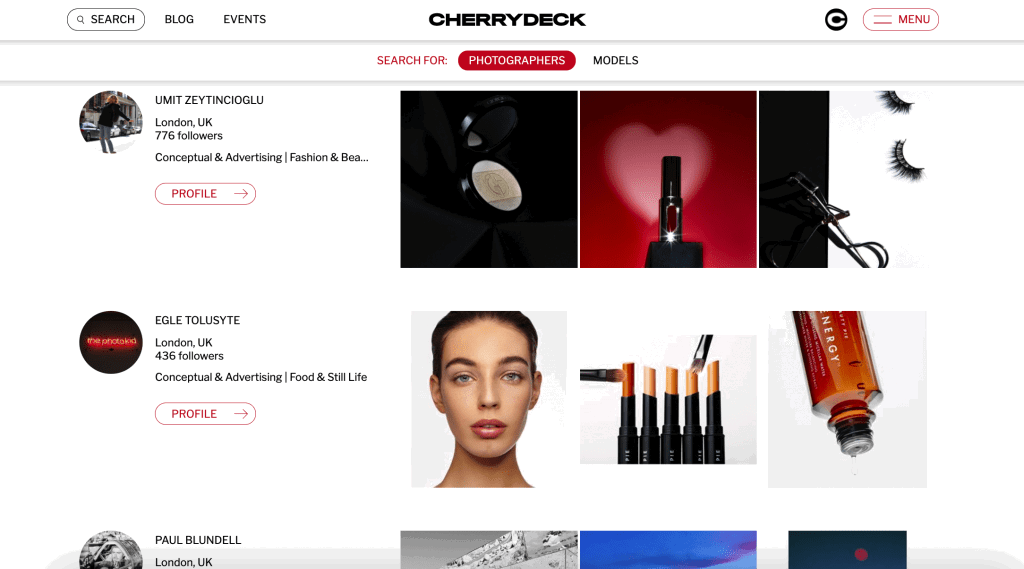The width and height of the screenshot is (1024, 569).
Task: Open Egle Tolusyte's name link
Action: tap(197, 320)
